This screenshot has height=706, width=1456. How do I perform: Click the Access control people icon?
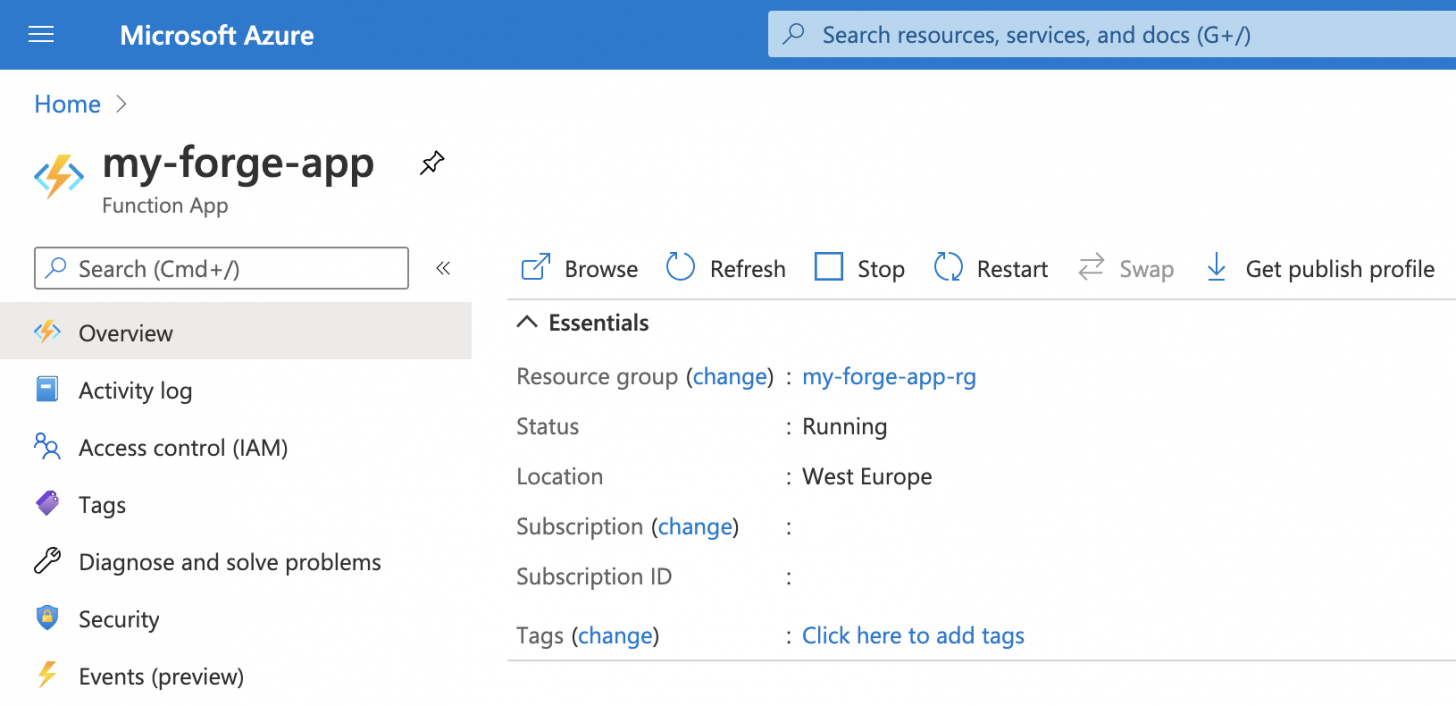click(x=47, y=446)
